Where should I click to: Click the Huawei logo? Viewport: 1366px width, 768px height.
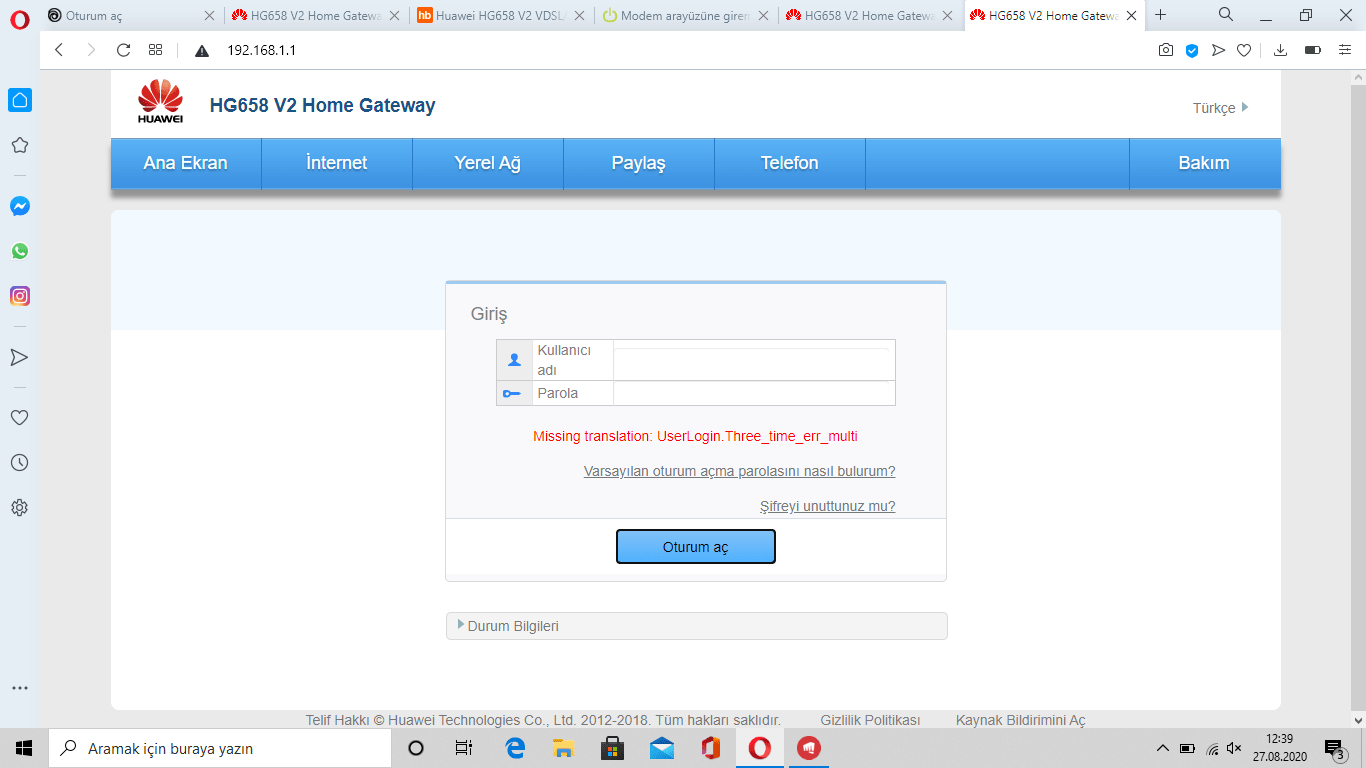[x=160, y=103]
